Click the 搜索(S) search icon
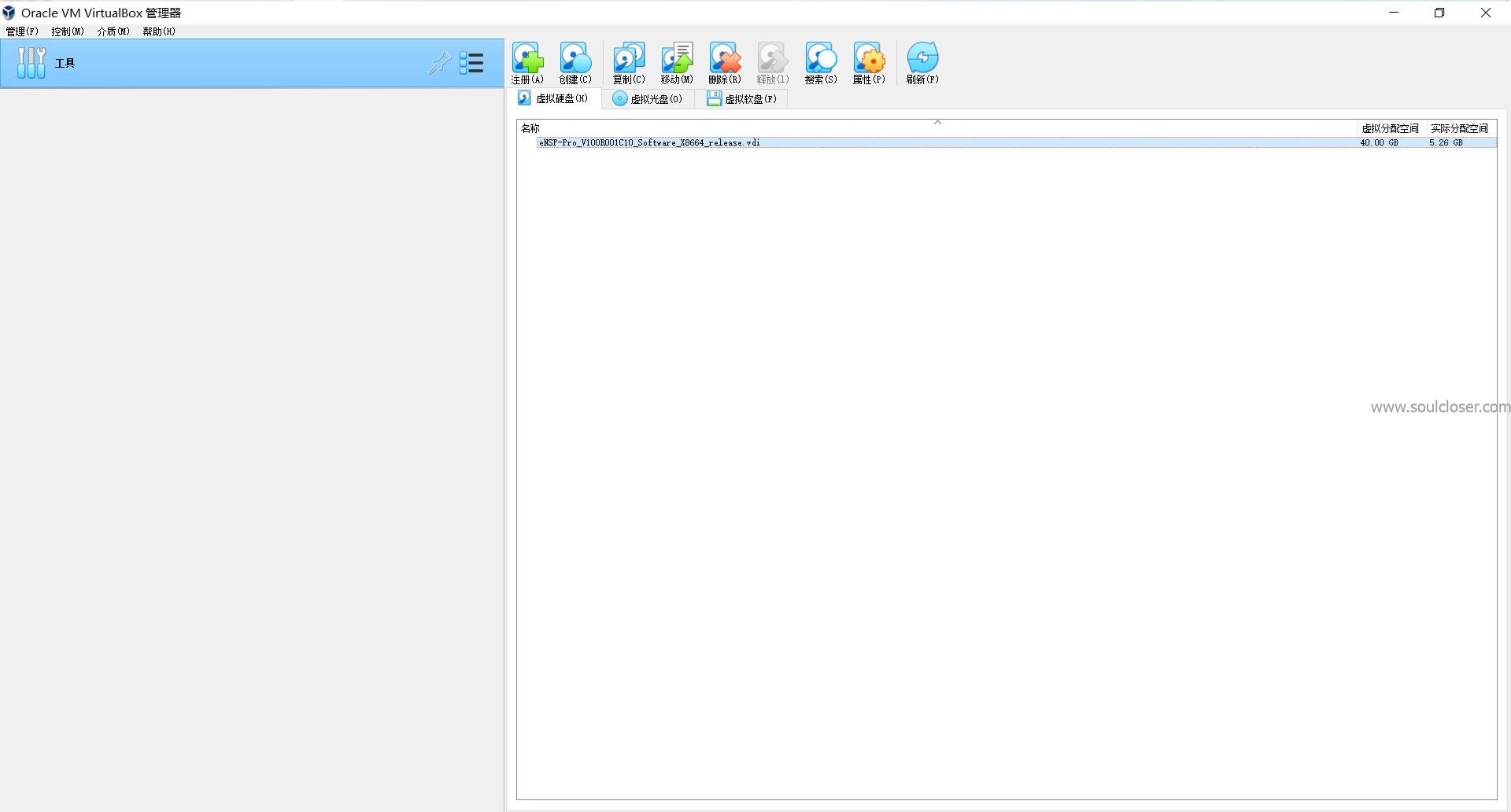The image size is (1511, 812). pos(821,63)
